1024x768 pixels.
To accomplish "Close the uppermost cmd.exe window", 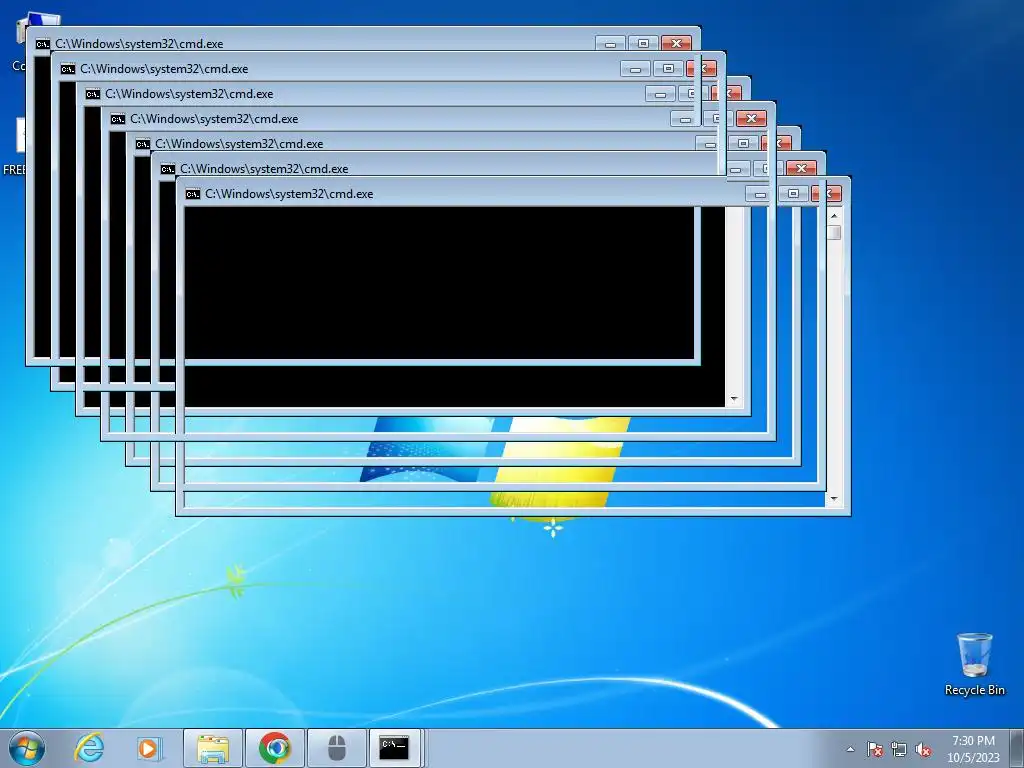I will click(x=676, y=43).
